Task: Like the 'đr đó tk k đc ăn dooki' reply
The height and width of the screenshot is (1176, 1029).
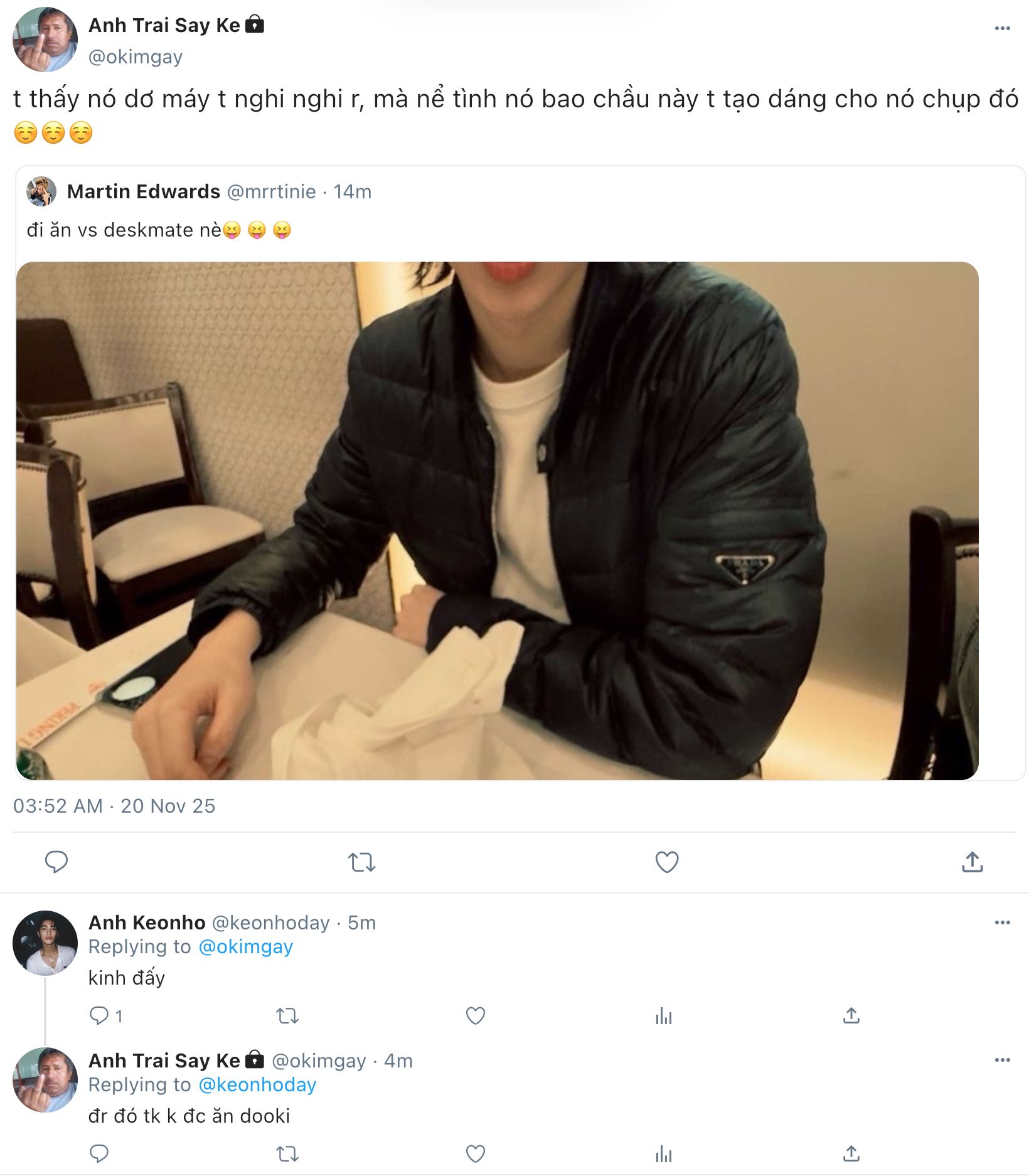Action: tap(475, 1153)
